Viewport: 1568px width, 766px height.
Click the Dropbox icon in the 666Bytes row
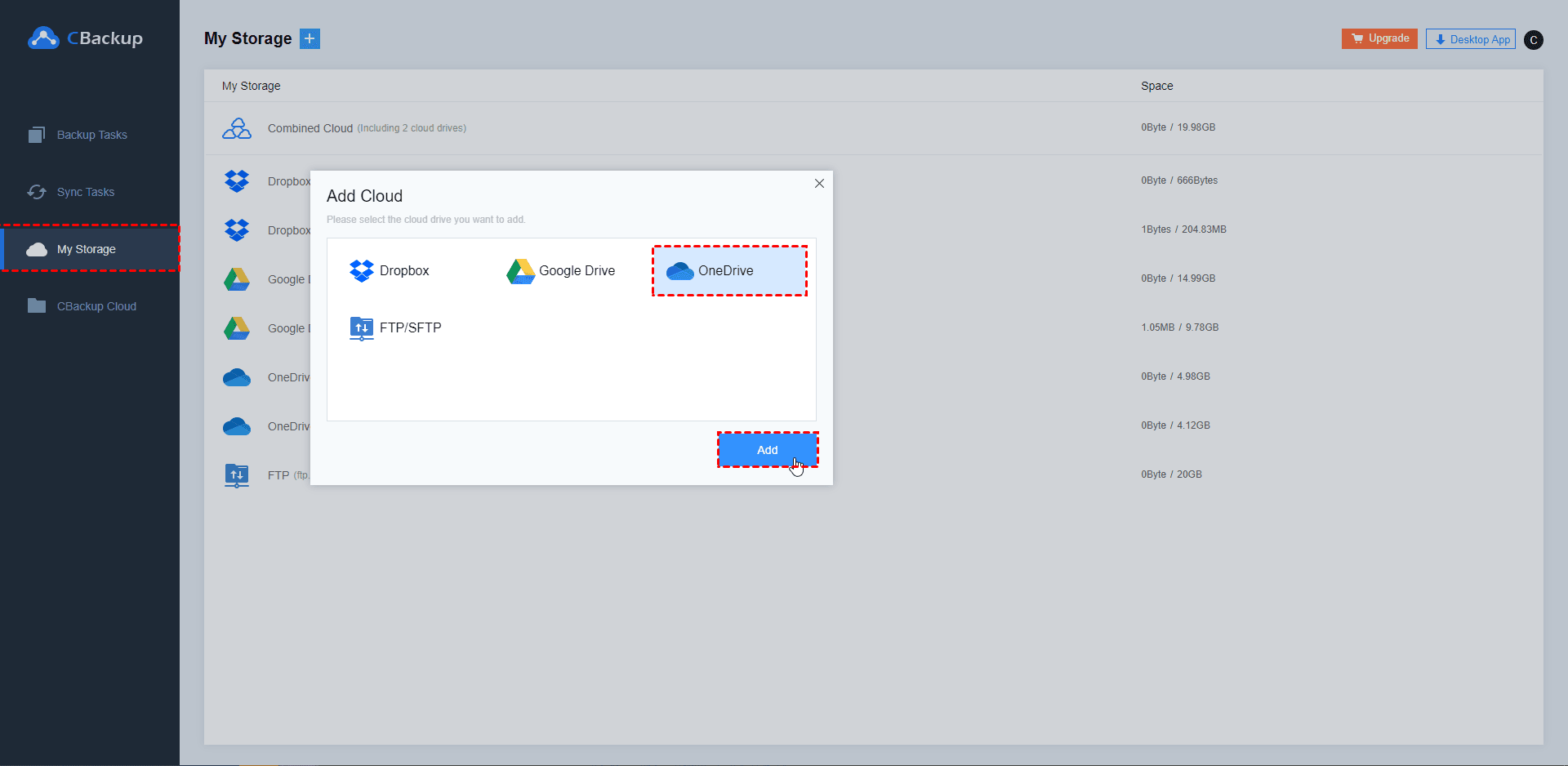point(237,180)
